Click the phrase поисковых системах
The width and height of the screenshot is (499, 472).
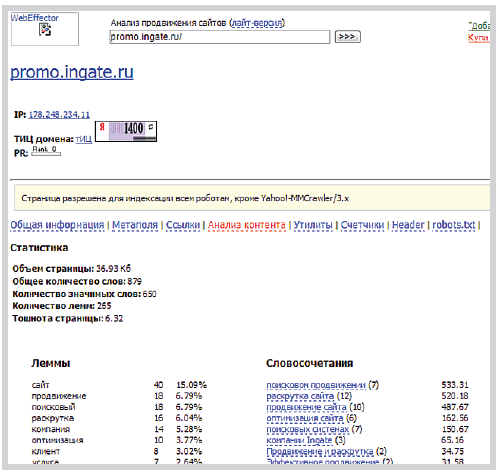coord(308,429)
